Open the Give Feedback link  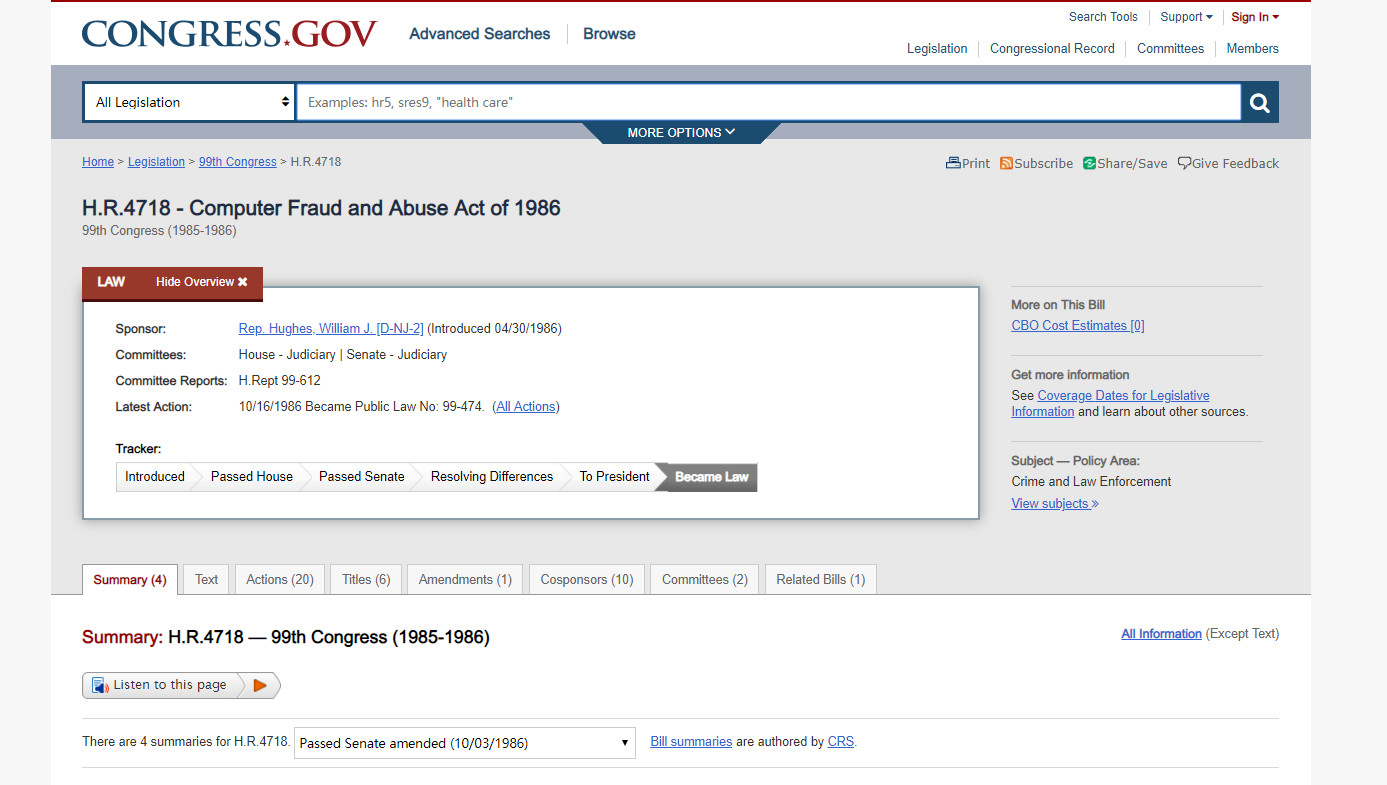[1228, 164]
